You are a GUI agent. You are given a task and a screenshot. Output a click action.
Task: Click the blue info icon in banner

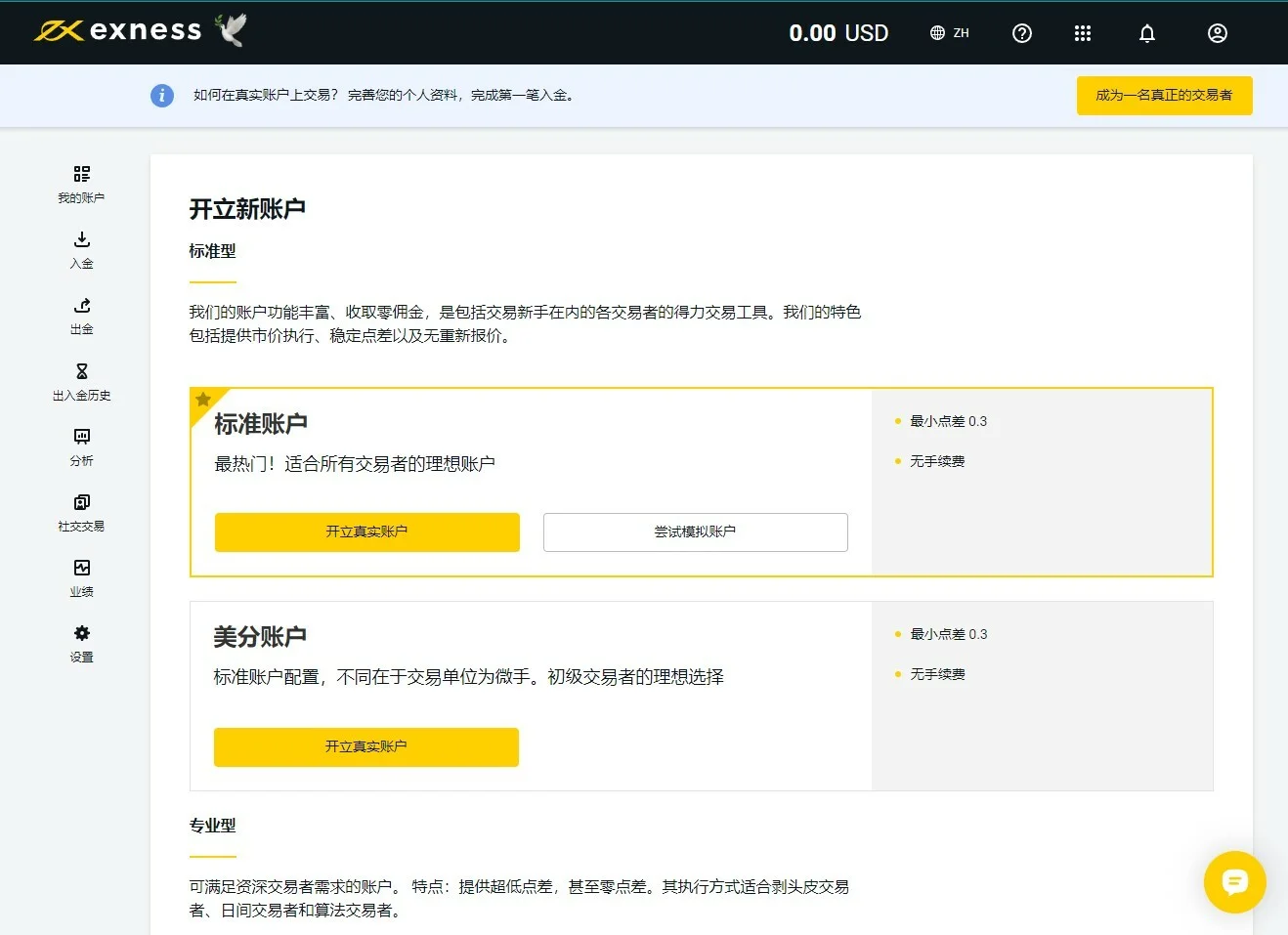point(162,95)
